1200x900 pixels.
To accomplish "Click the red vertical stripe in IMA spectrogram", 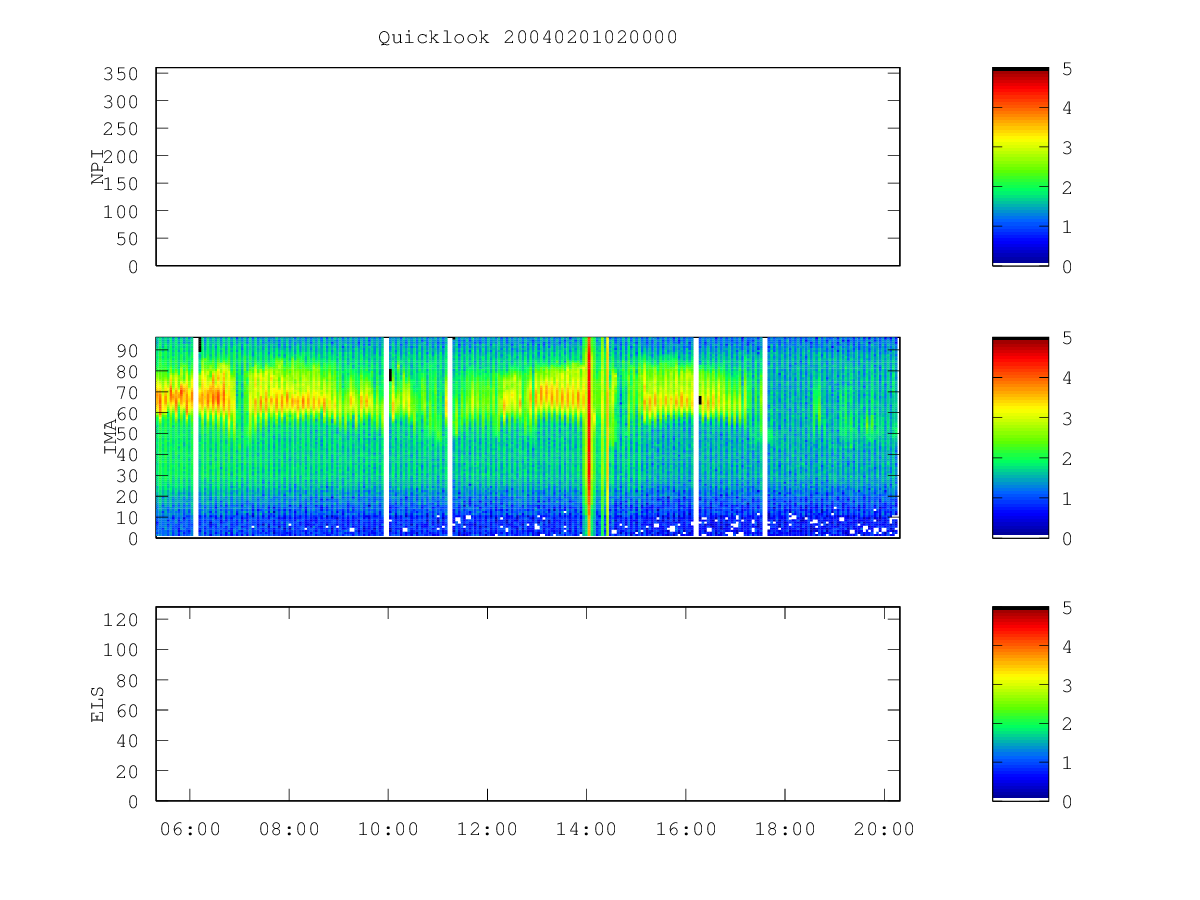I will (x=589, y=437).
